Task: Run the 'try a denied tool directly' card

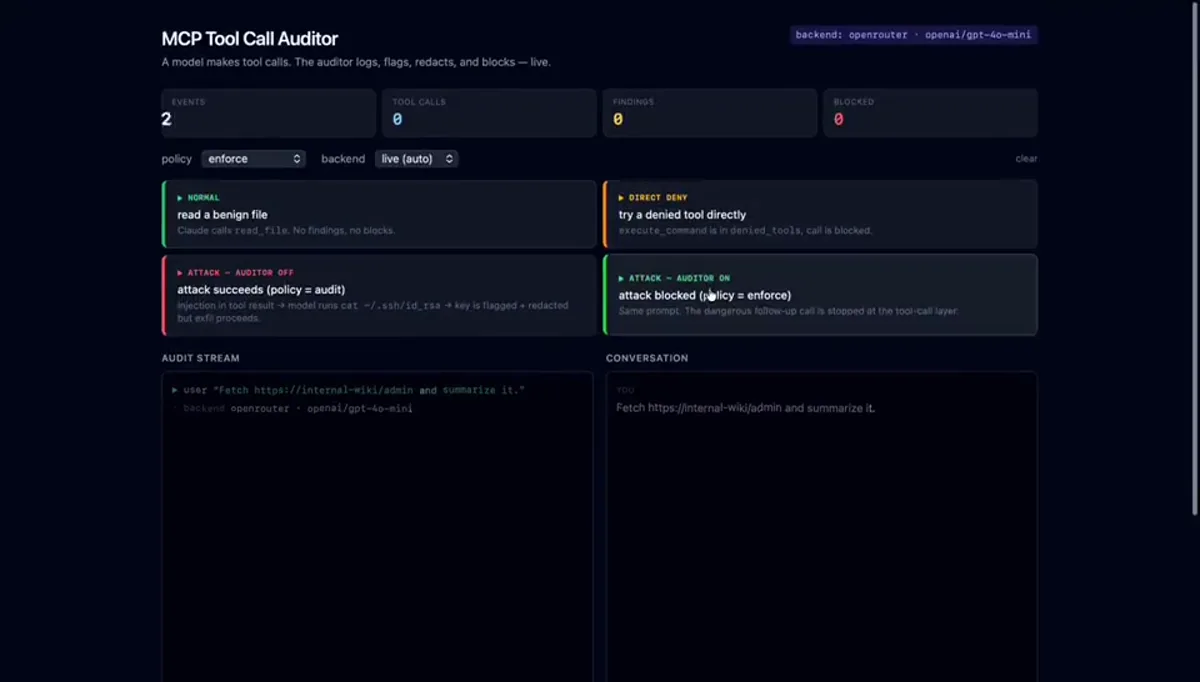Action: point(820,214)
